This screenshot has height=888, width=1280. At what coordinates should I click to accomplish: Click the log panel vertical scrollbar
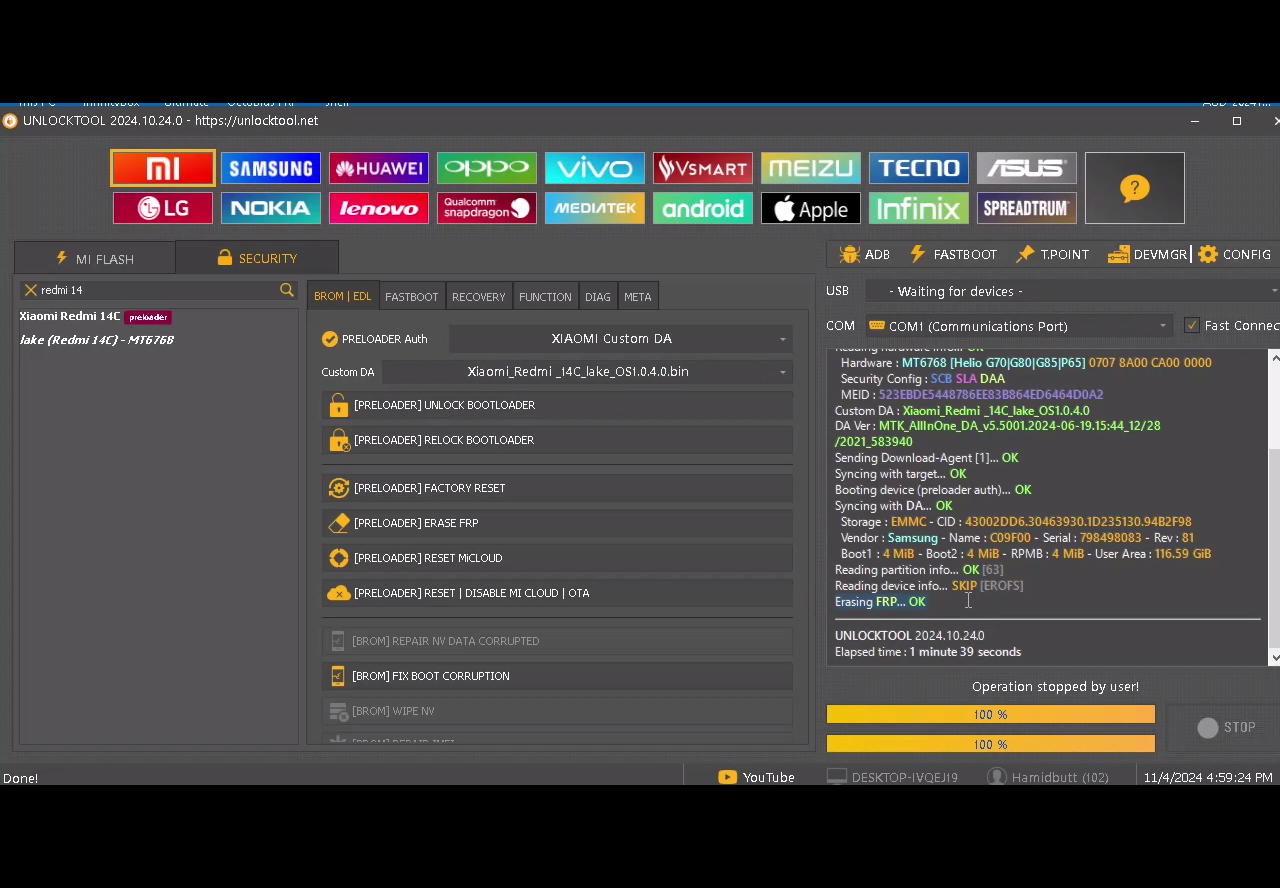[1274, 507]
